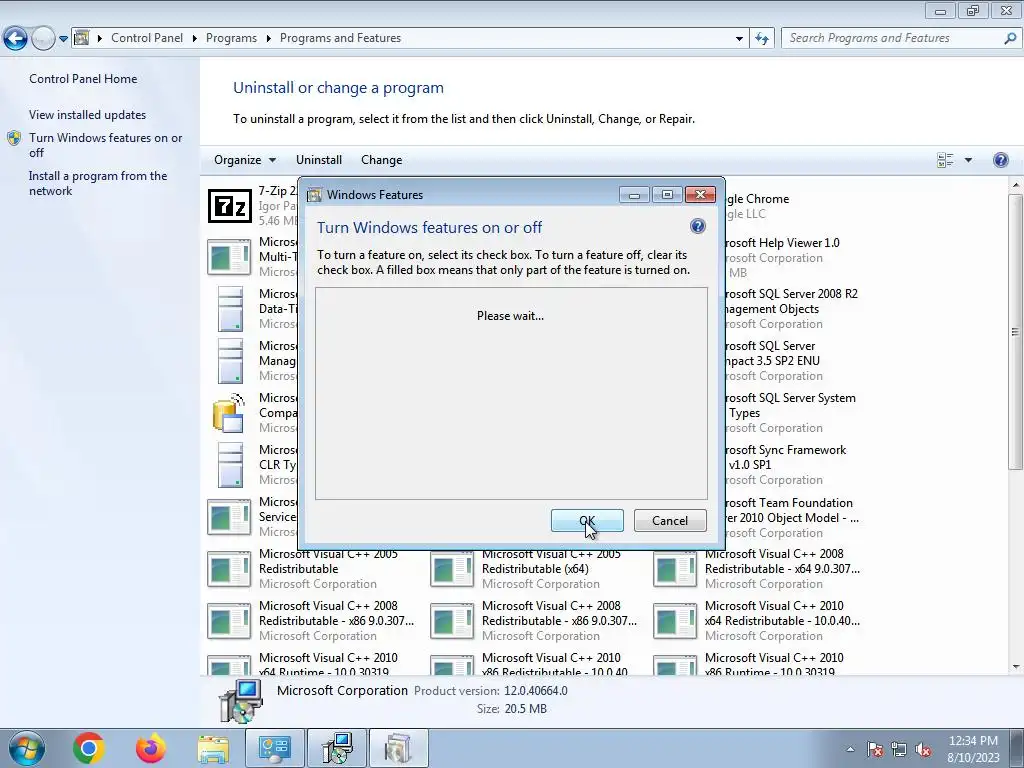Image resolution: width=1024 pixels, height=768 pixels.
Task: Expand the arrow after Control Panel breadcrumb
Action: coord(195,39)
